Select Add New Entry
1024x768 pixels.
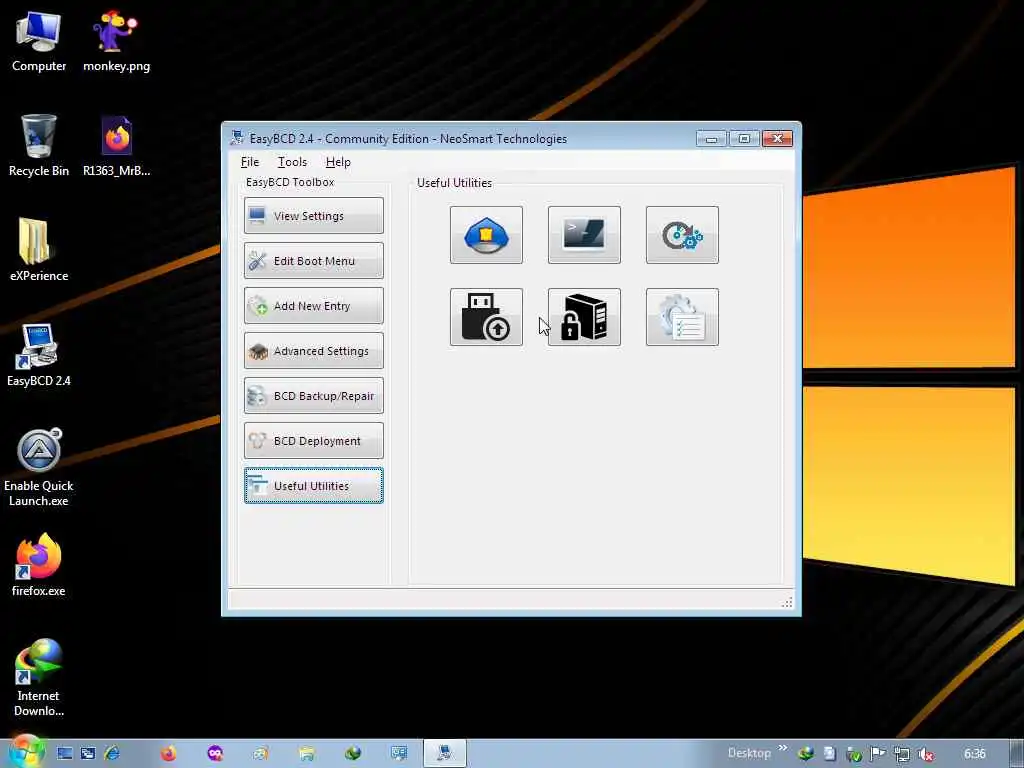(x=313, y=306)
